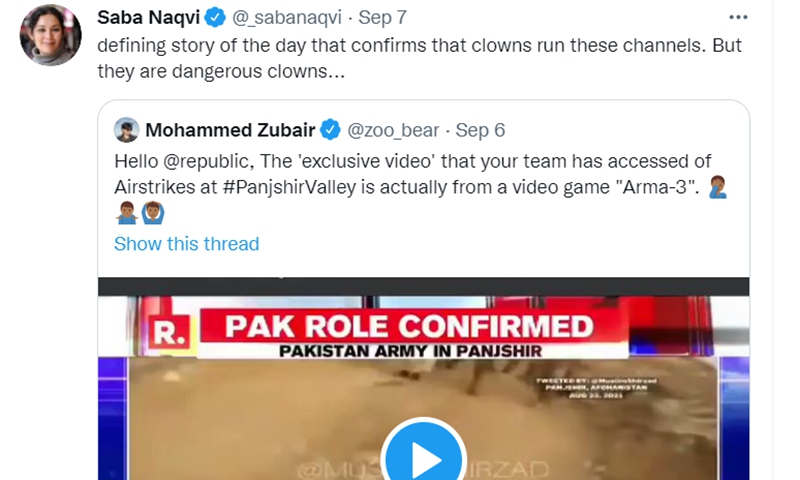Screen dimensions: 800x480
Task: Click Saba Naqvi's blue verified badge
Action: tap(214, 19)
